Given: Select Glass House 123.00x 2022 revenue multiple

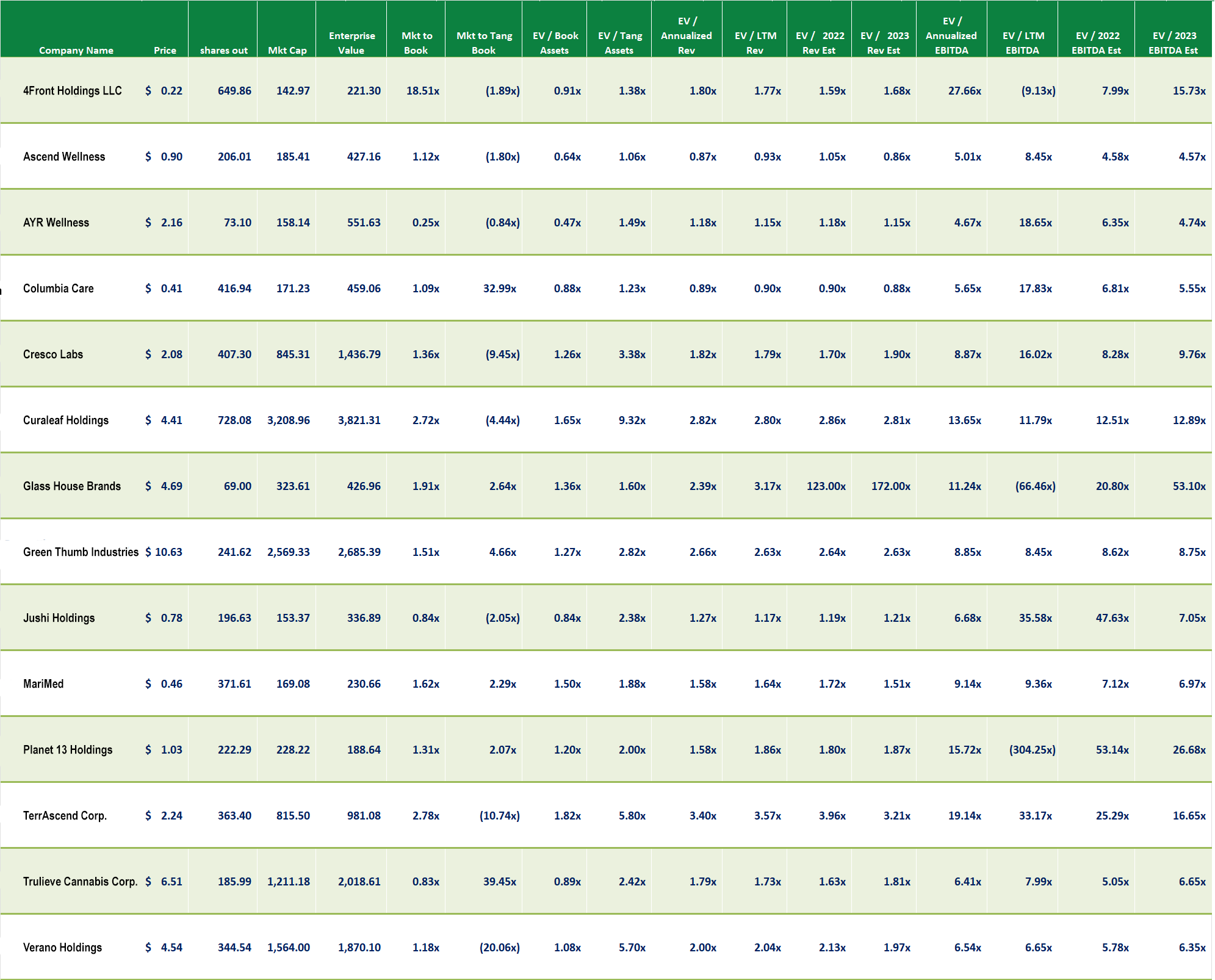Looking at the screenshot, I should coord(826,486).
